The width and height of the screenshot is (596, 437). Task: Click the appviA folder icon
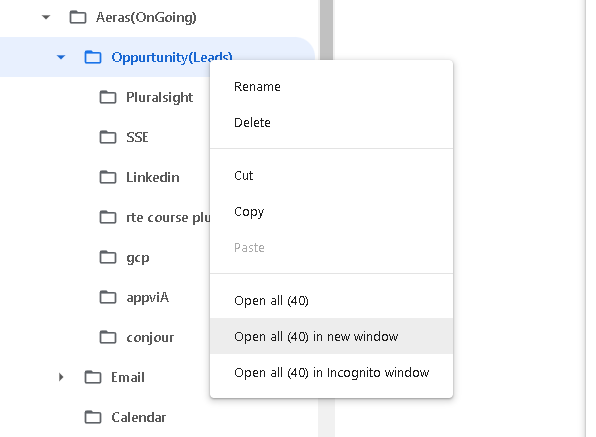[x=108, y=297]
